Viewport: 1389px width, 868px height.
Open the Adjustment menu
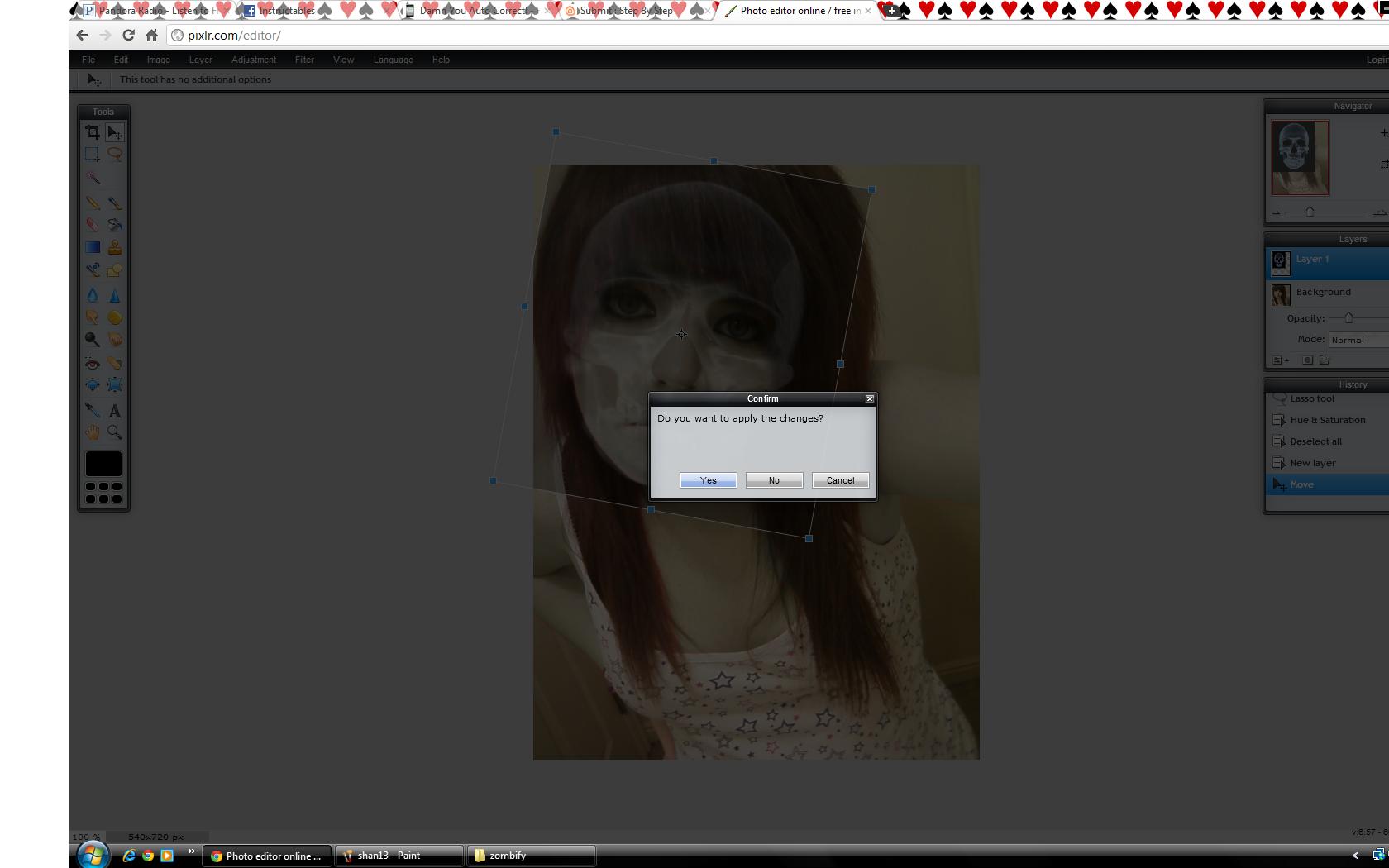[x=254, y=60]
